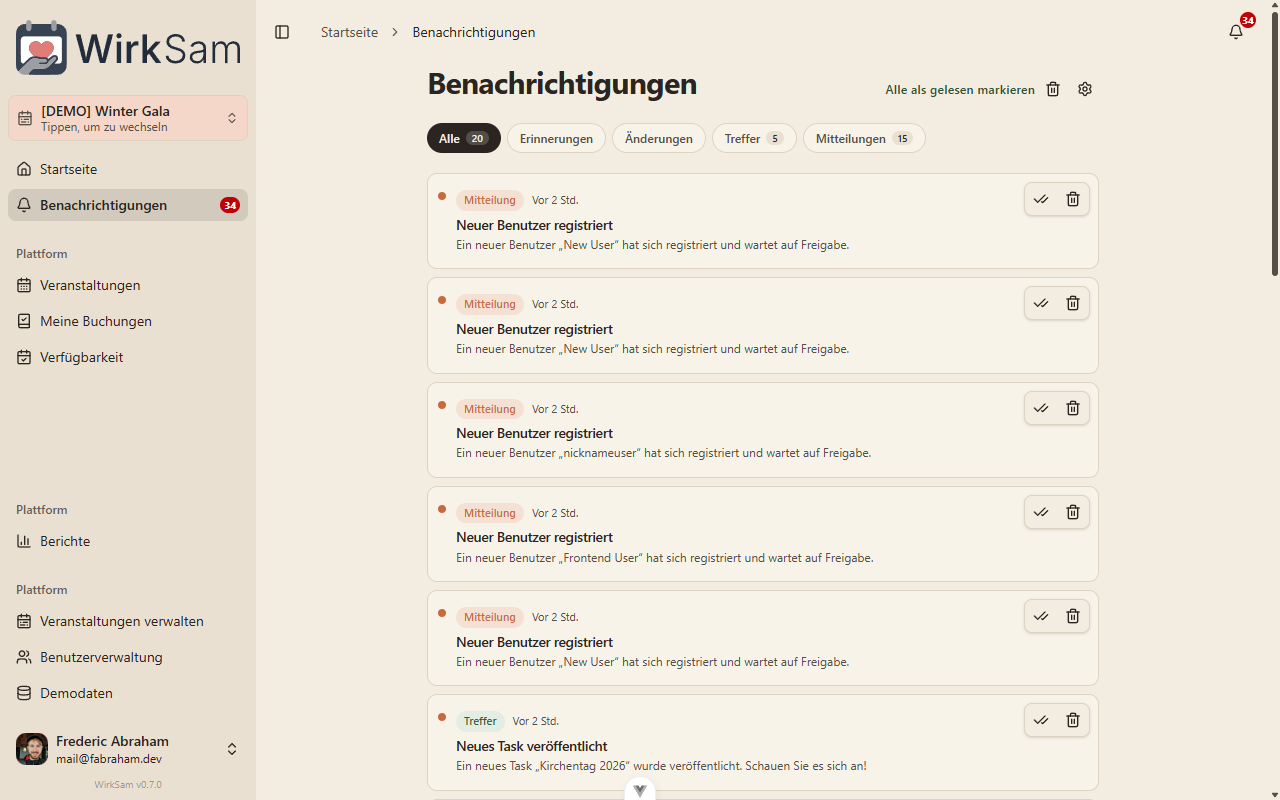Select the Alle filter tab
The width and height of the screenshot is (1280, 800).
click(x=464, y=138)
